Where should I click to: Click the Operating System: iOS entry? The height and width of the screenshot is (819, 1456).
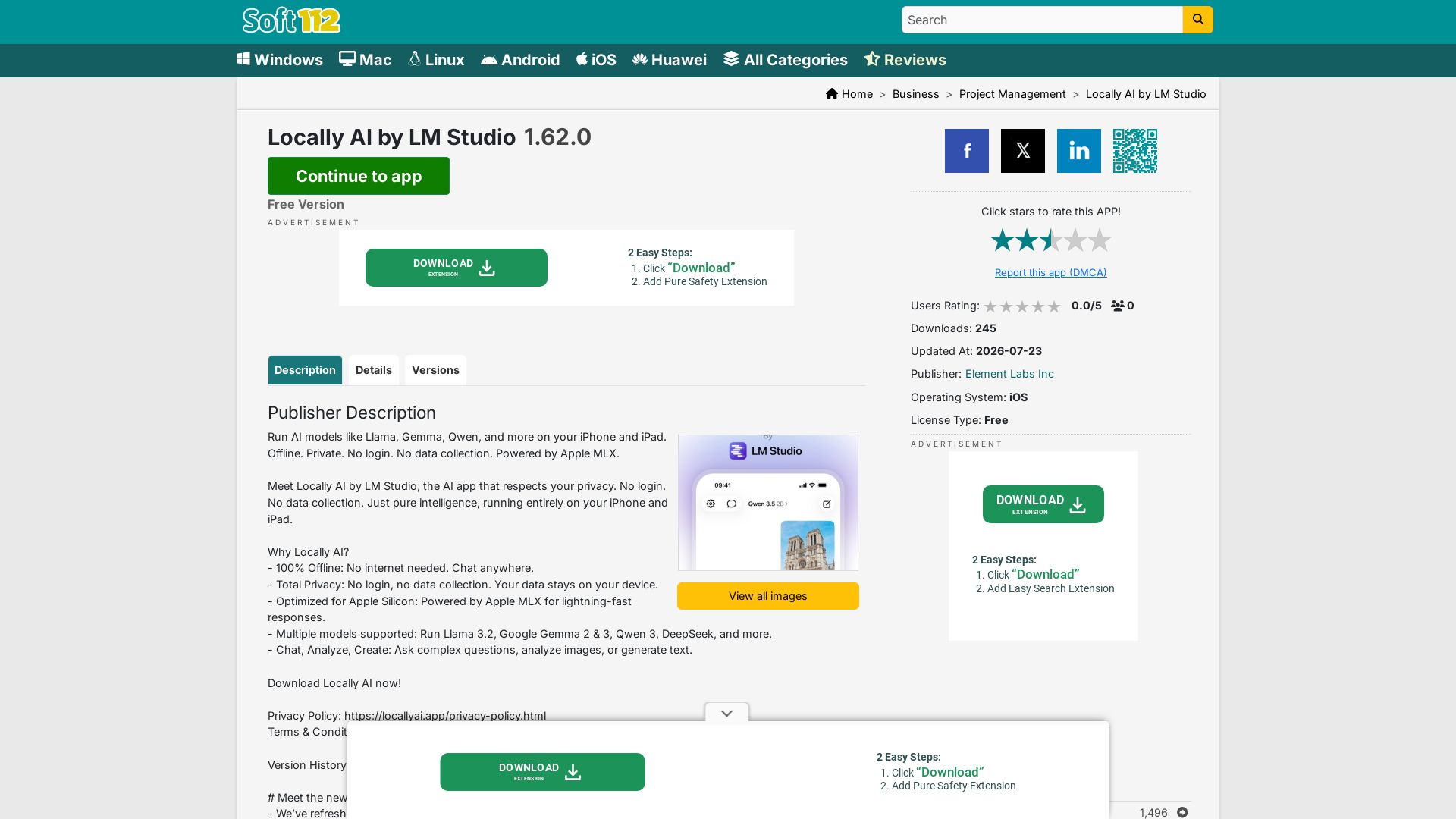pyautogui.click(x=969, y=397)
